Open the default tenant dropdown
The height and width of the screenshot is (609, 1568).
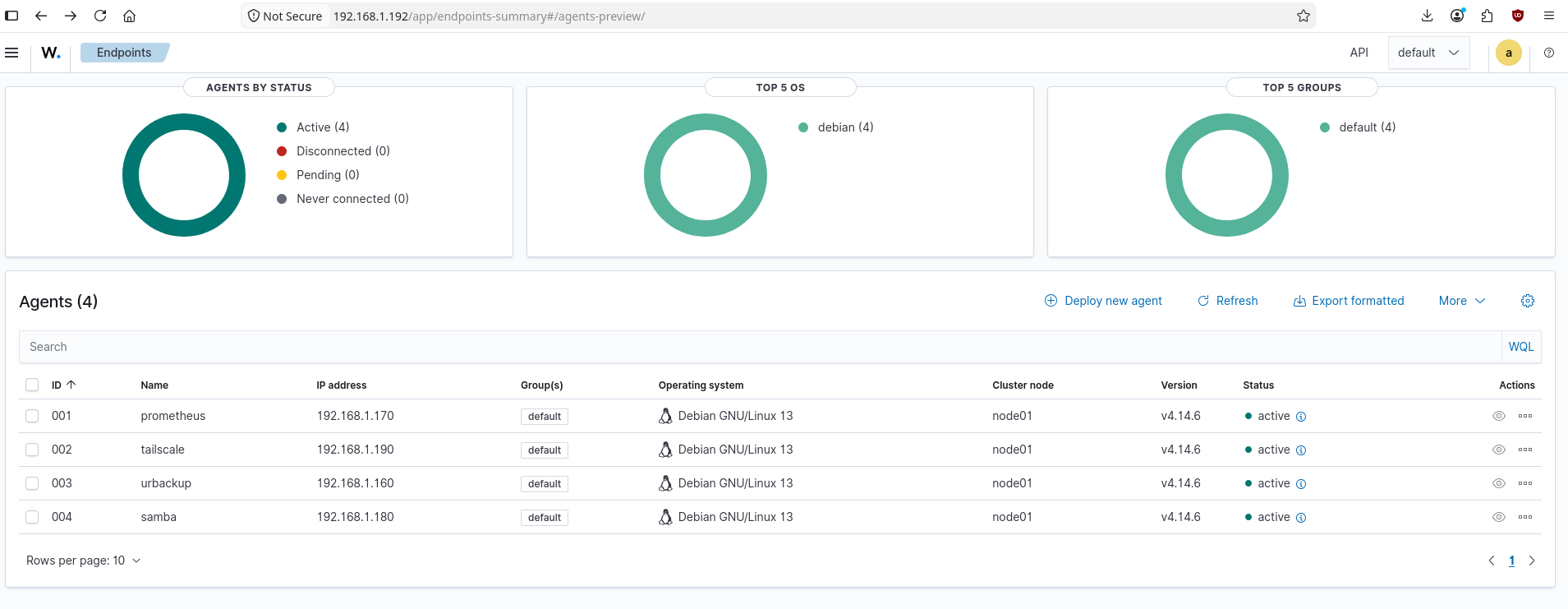tap(1428, 53)
